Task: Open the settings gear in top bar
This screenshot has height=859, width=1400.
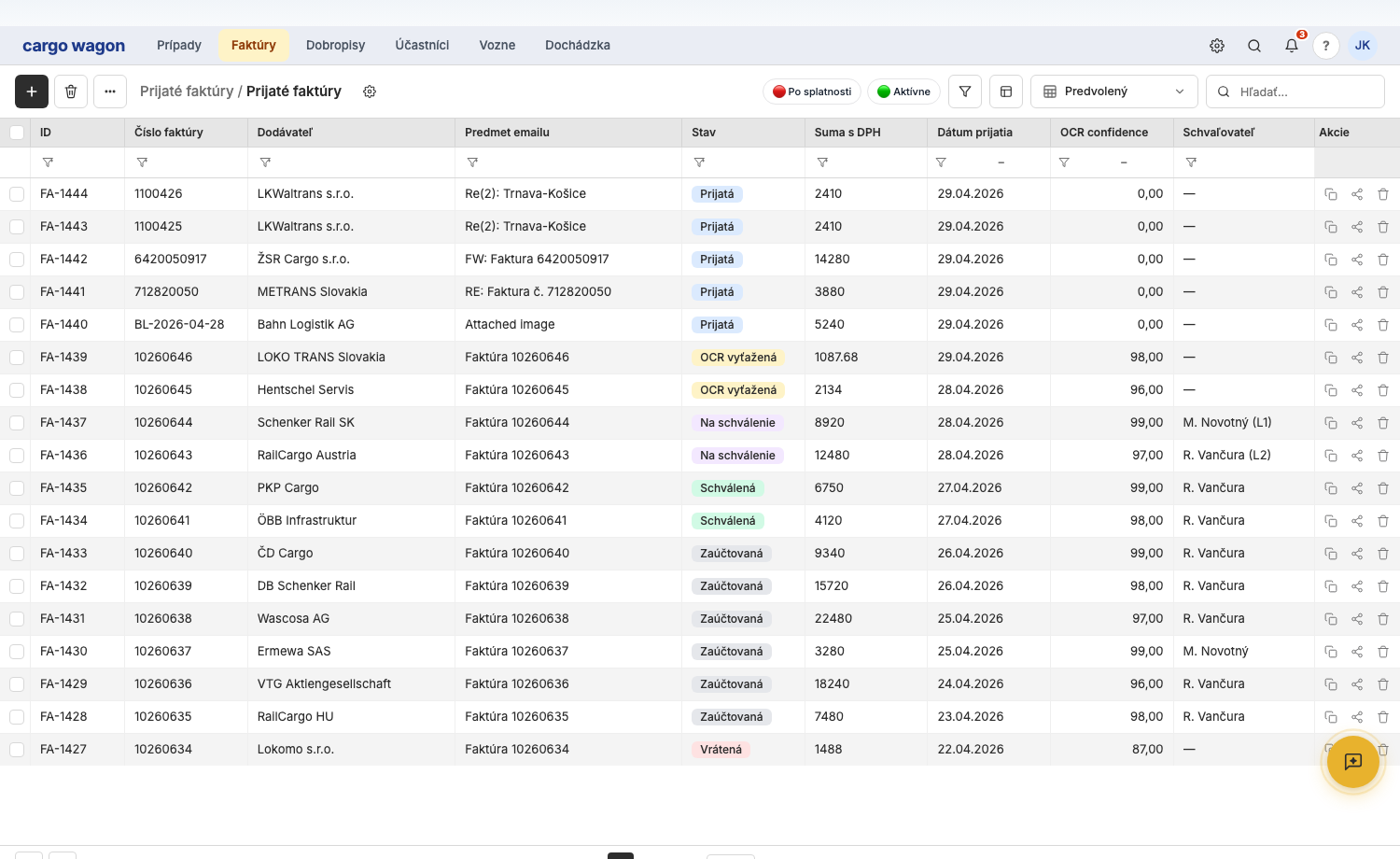Action: [x=1217, y=46]
